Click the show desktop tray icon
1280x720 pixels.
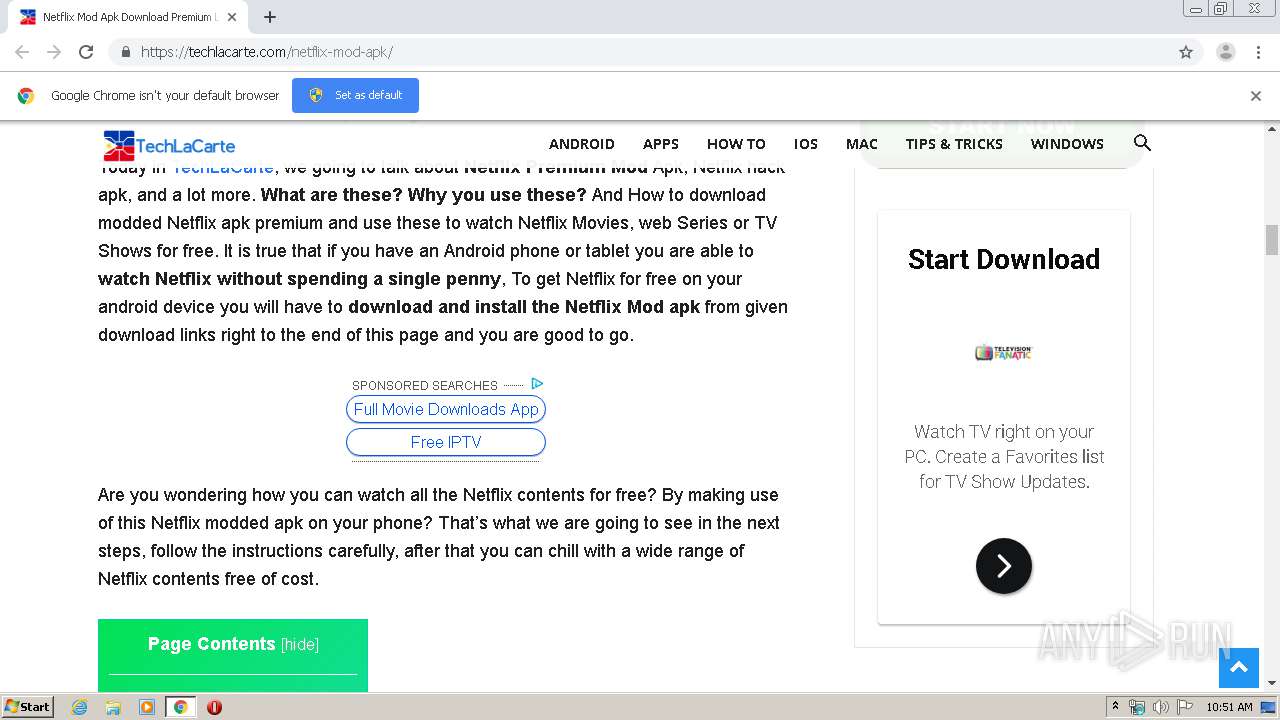[1268, 707]
